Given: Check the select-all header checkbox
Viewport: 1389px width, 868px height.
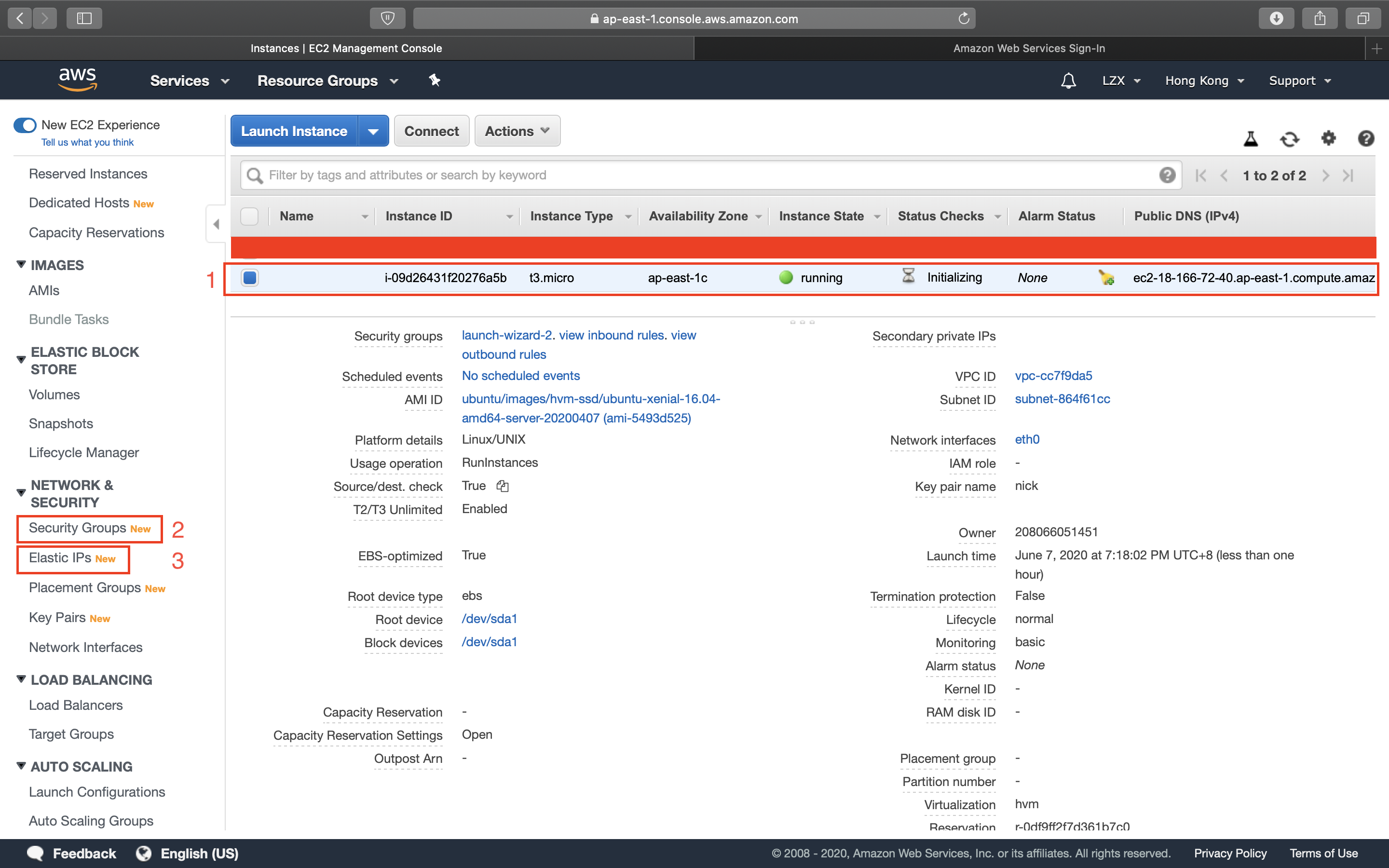Looking at the screenshot, I should click(250, 217).
